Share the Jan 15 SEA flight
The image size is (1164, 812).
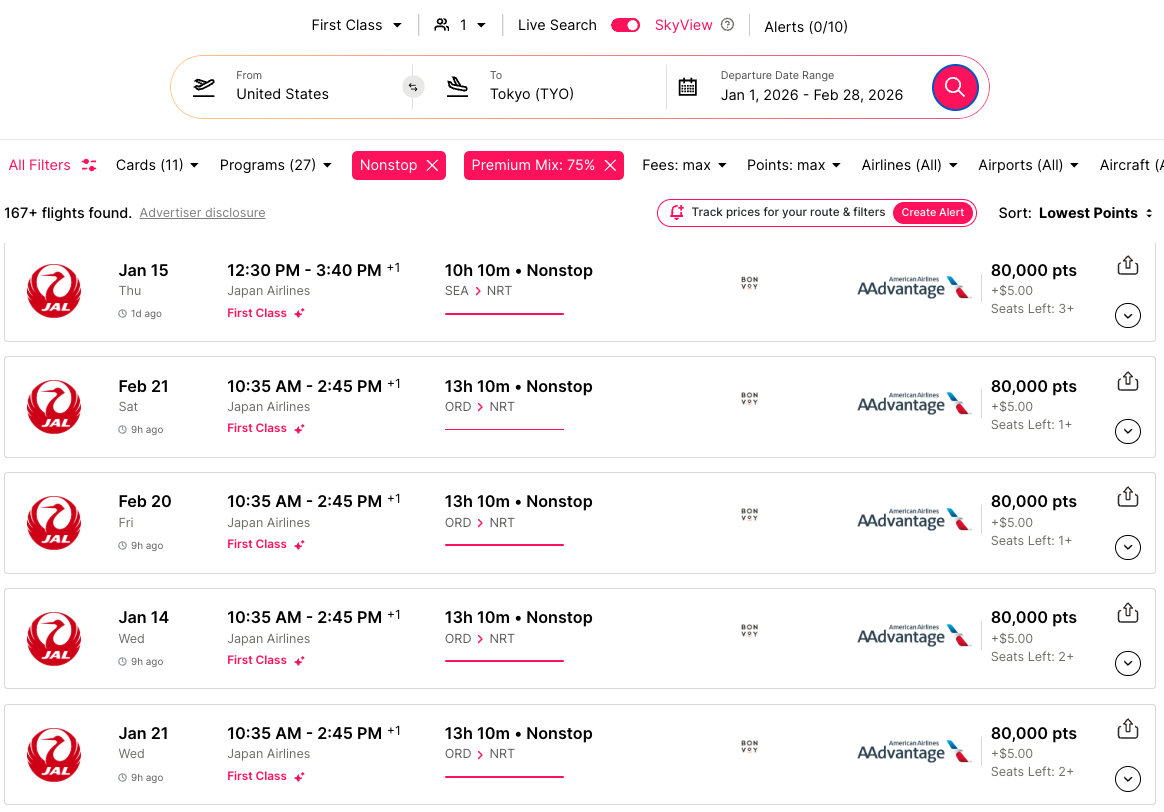point(1128,265)
